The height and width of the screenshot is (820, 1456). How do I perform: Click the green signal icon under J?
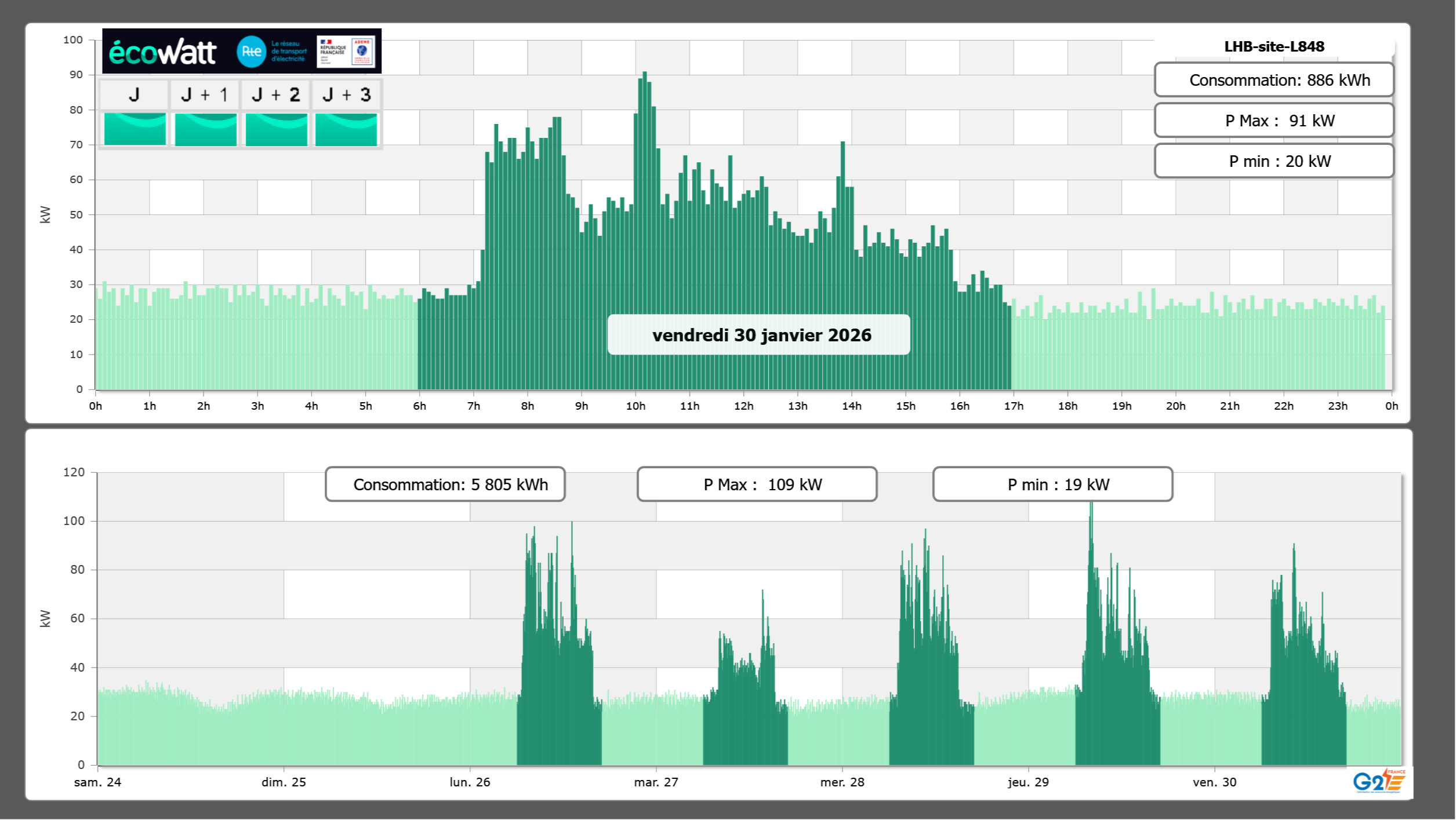(135, 129)
